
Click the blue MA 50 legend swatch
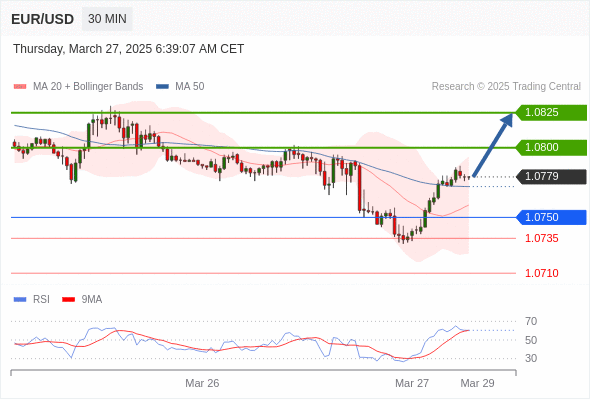pyautogui.click(x=162, y=87)
